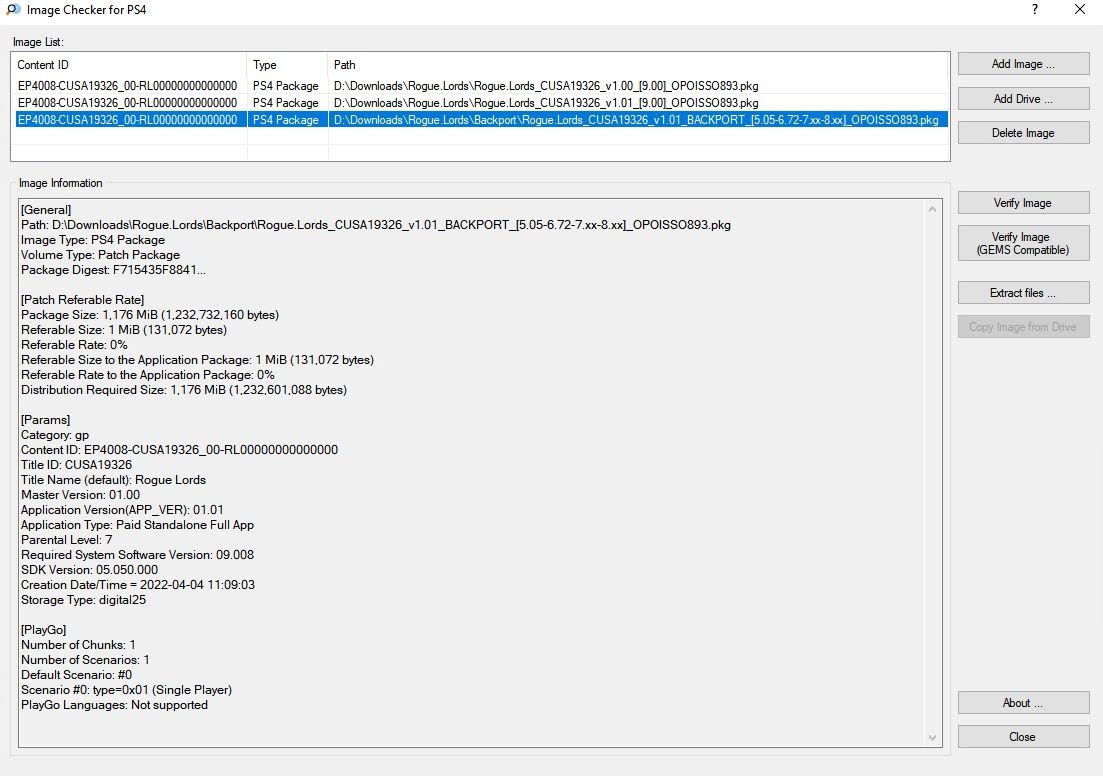Select the v1.01_BACKPORT package row
Image resolution: width=1103 pixels, height=776 pixels.
(x=481, y=120)
